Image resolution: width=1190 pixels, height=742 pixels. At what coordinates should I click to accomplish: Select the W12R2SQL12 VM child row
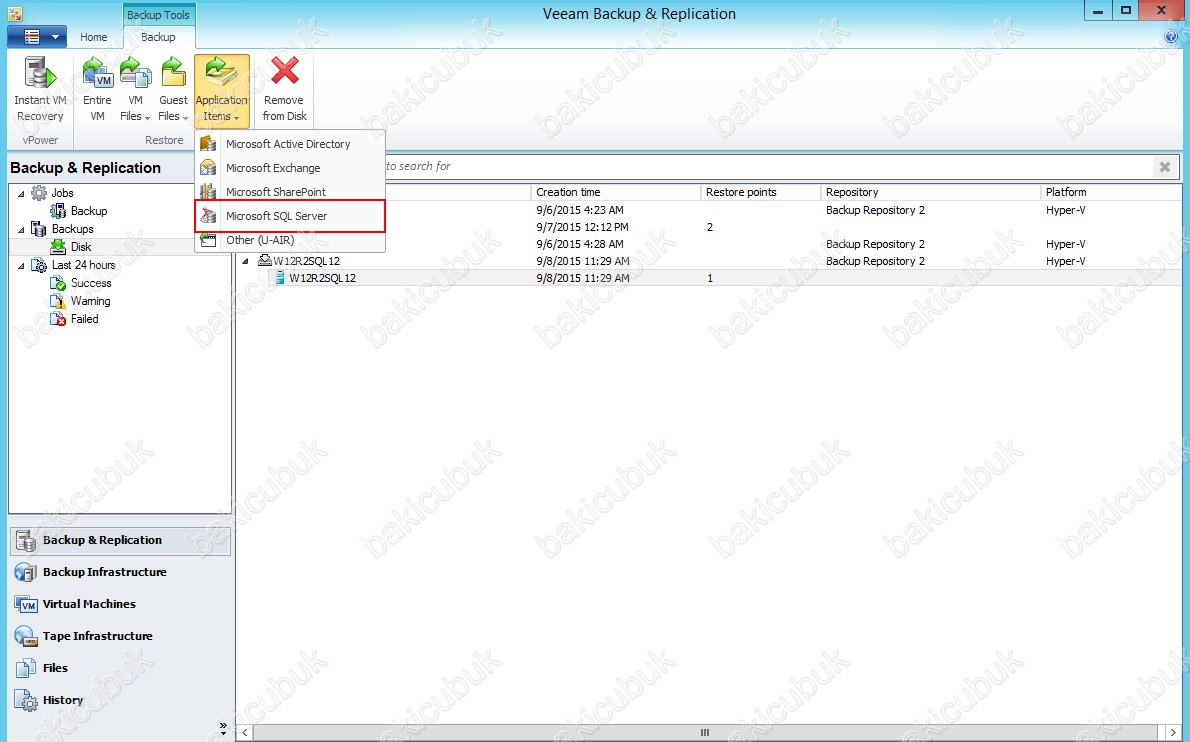pyautogui.click(x=322, y=278)
